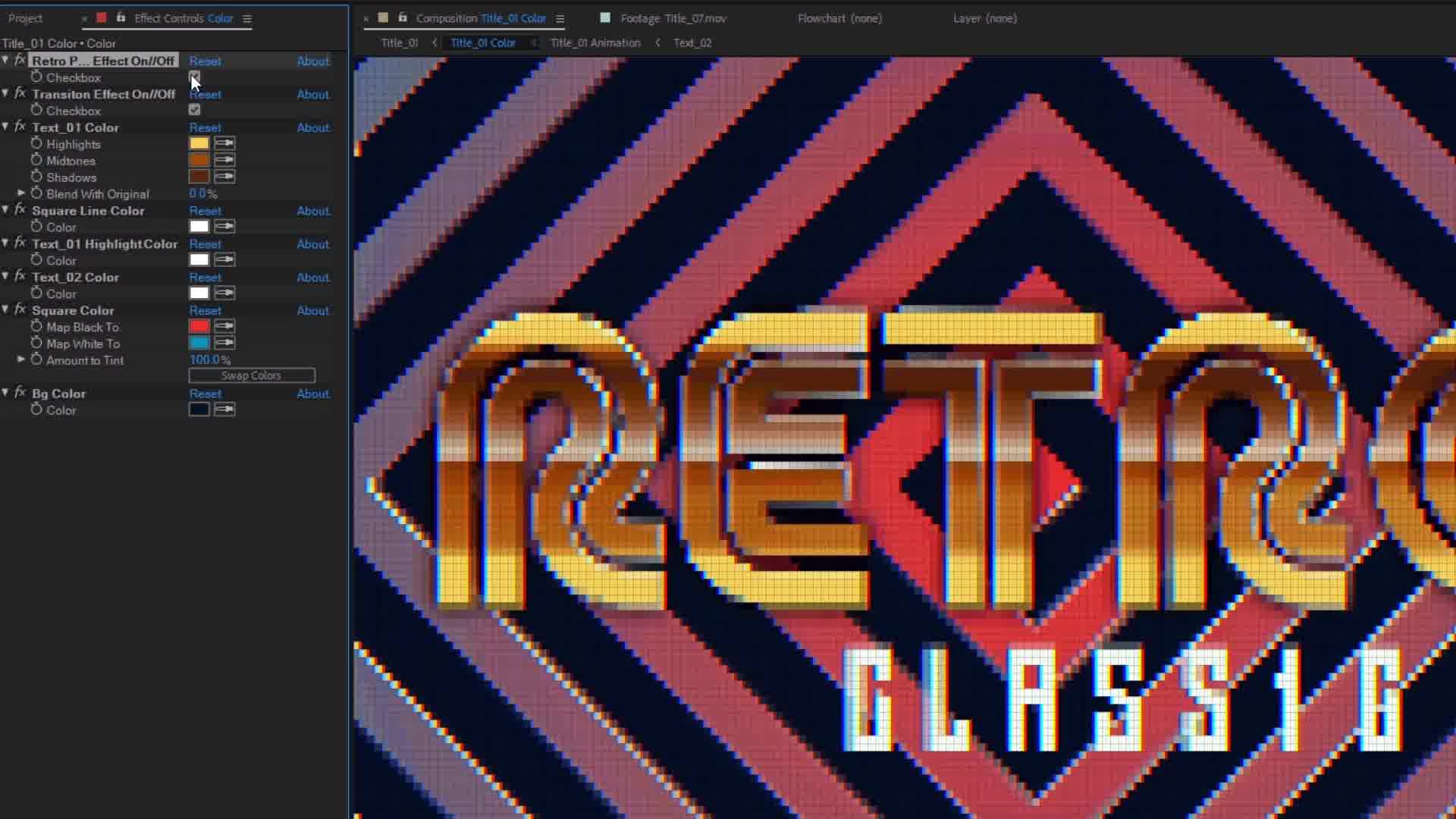Collapse the Text_01 Color effect group
The width and height of the screenshot is (1456, 819).
click(6, 127)
